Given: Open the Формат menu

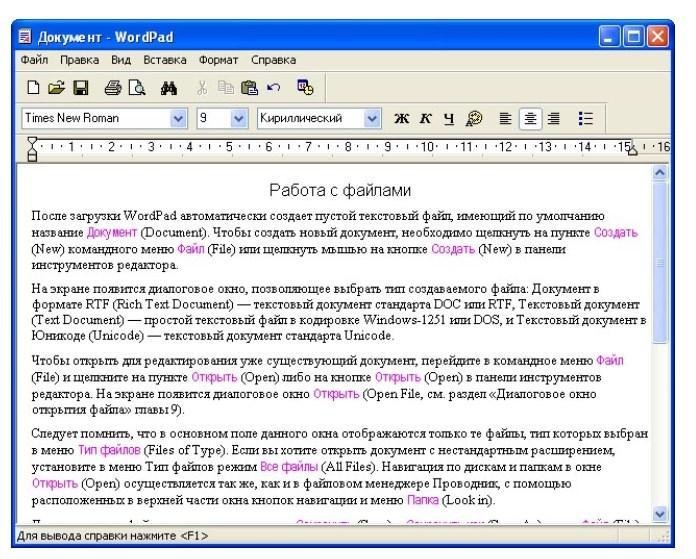Looking at the screenshot, I should [x=218, y=60].
